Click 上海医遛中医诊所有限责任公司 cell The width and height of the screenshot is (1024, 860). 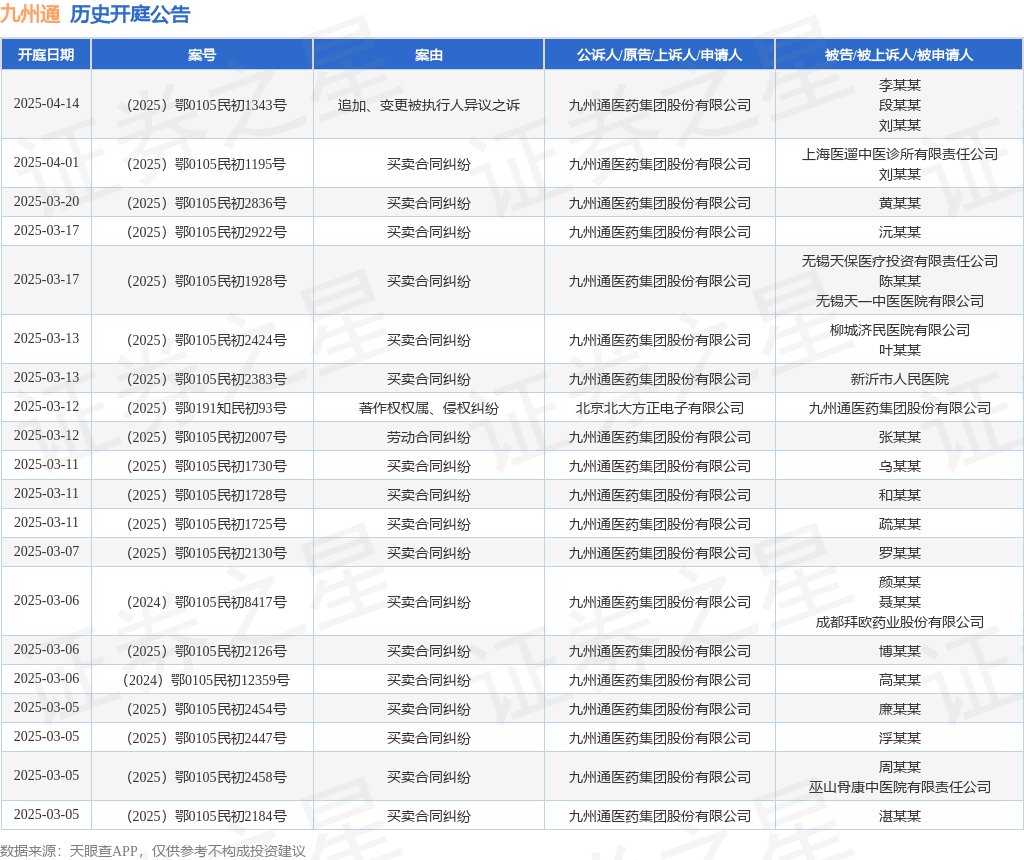tap(900, 154)
